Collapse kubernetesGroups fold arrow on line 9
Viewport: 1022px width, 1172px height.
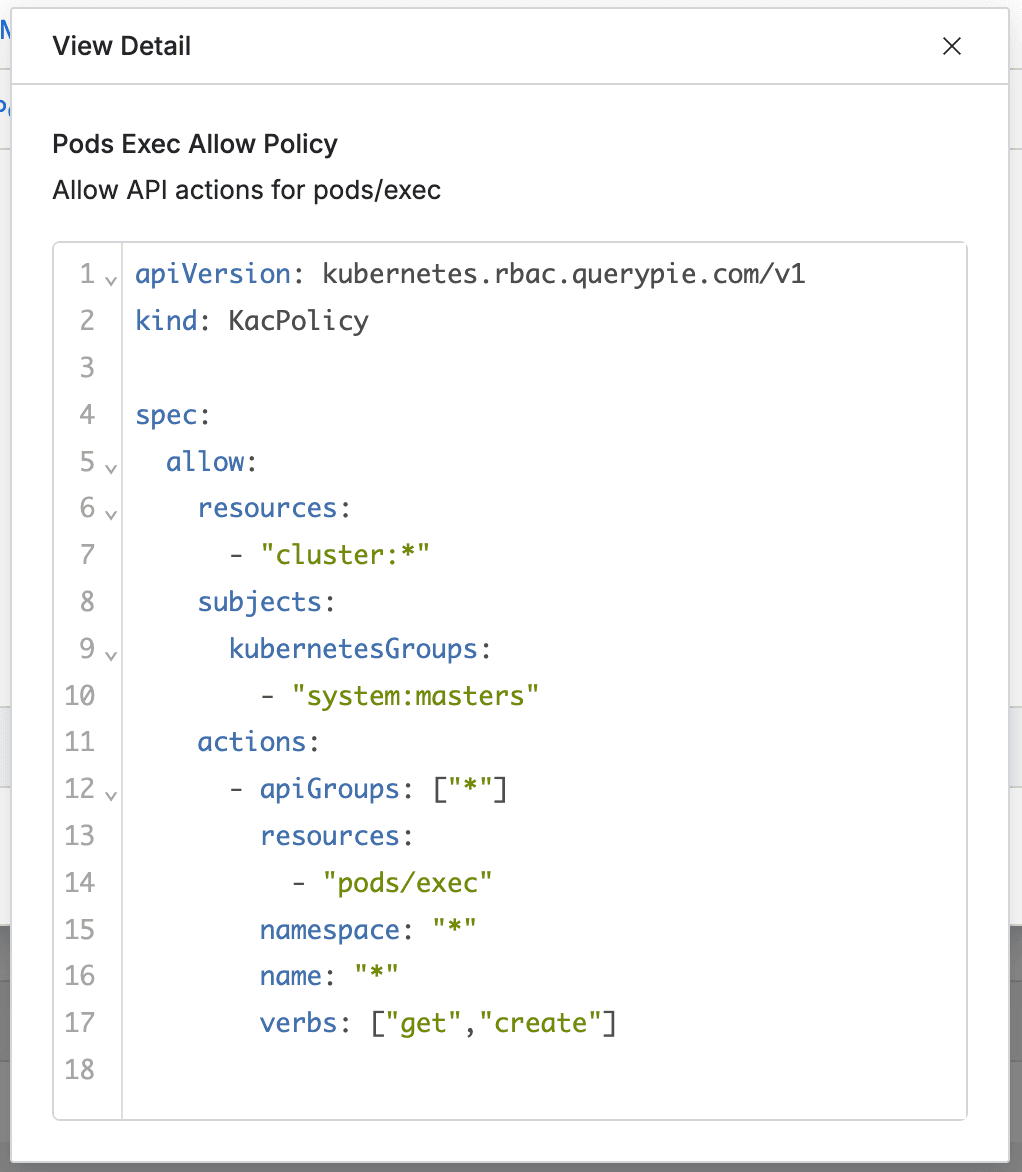pyautogui.click(x=111, y=655)
